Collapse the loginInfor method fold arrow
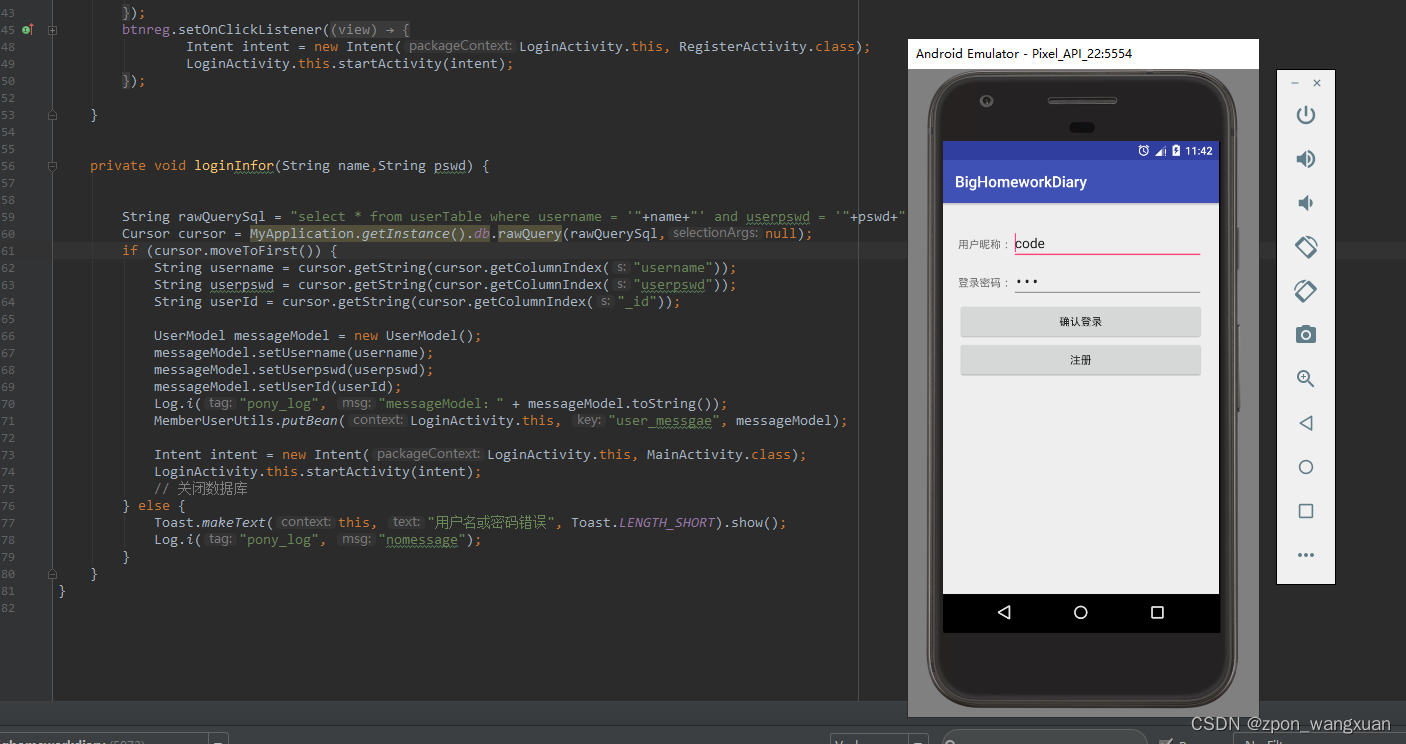 point(52,166)
